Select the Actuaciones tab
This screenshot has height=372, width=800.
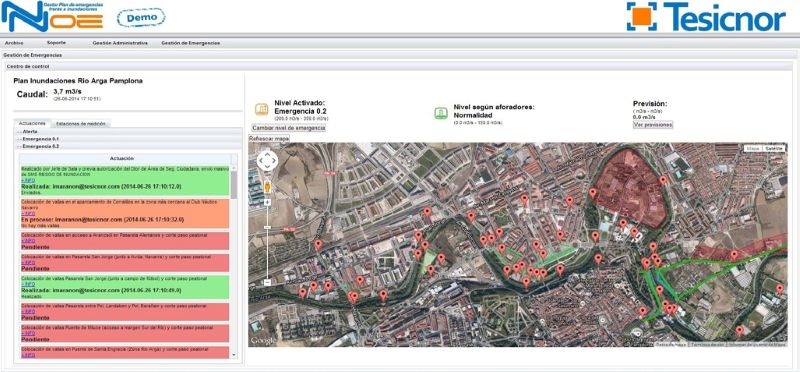point(32,123)
